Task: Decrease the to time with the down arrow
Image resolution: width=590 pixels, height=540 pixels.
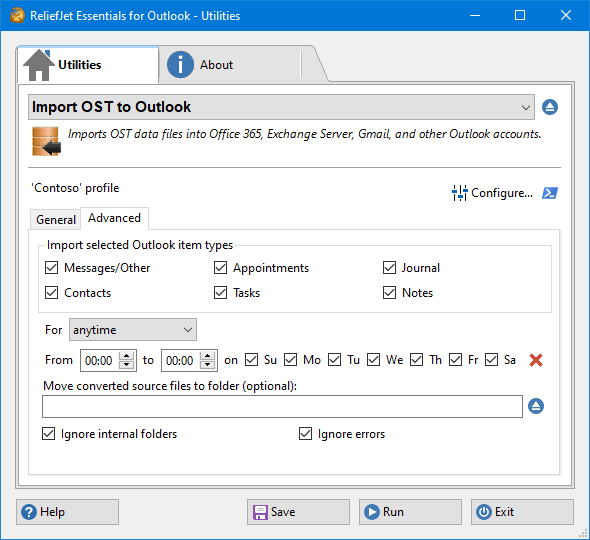Action: [207, 365]
